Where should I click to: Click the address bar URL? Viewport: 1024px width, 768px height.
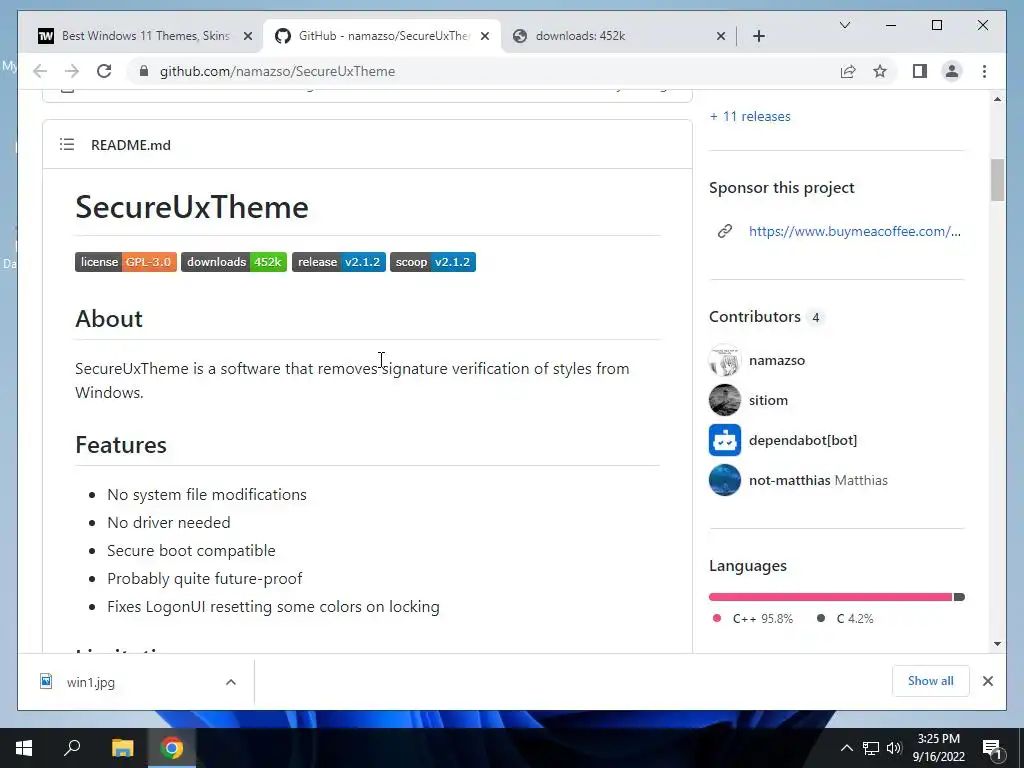(277, 71)
